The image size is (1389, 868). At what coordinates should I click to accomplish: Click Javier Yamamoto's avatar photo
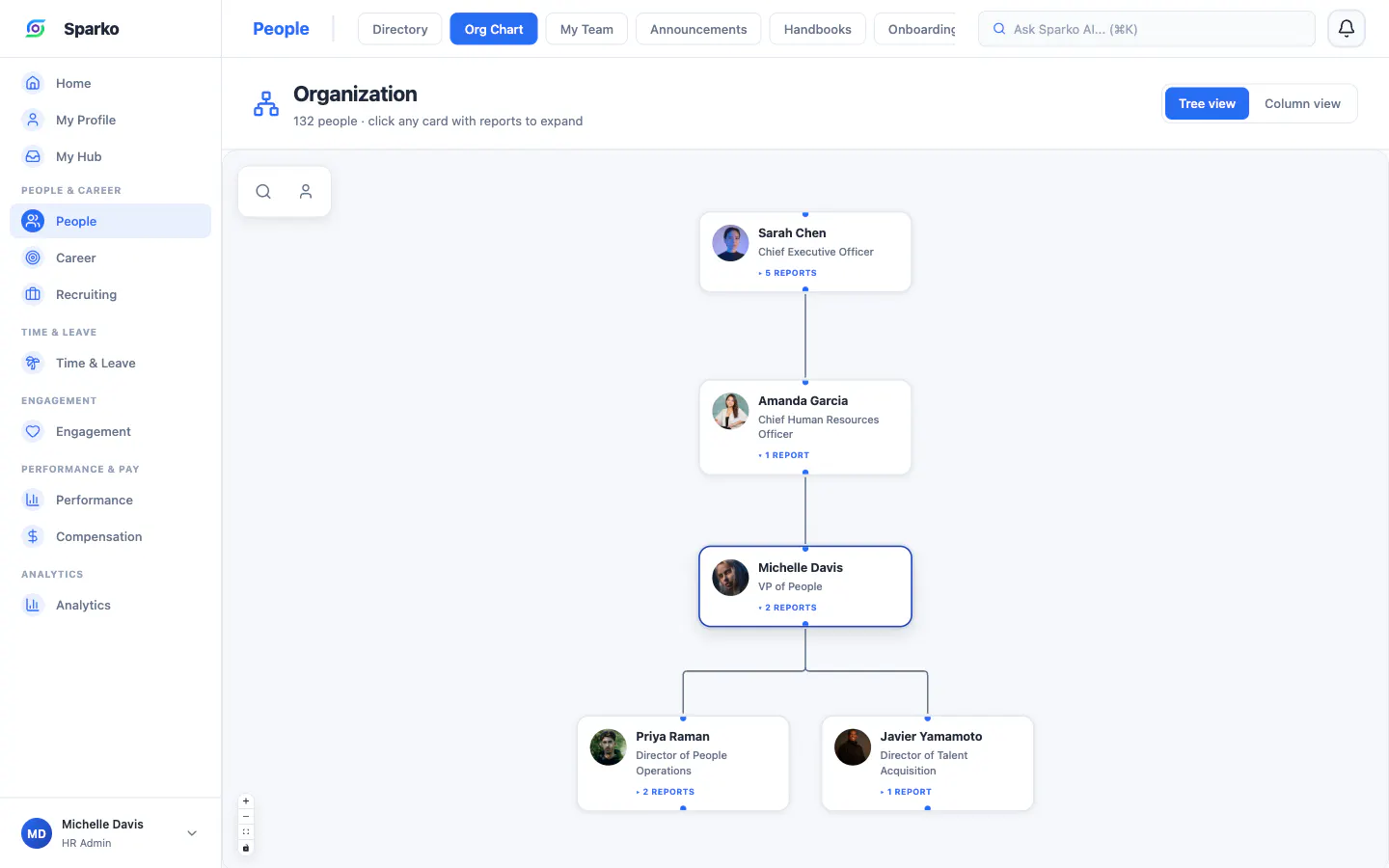pos(853,746)
